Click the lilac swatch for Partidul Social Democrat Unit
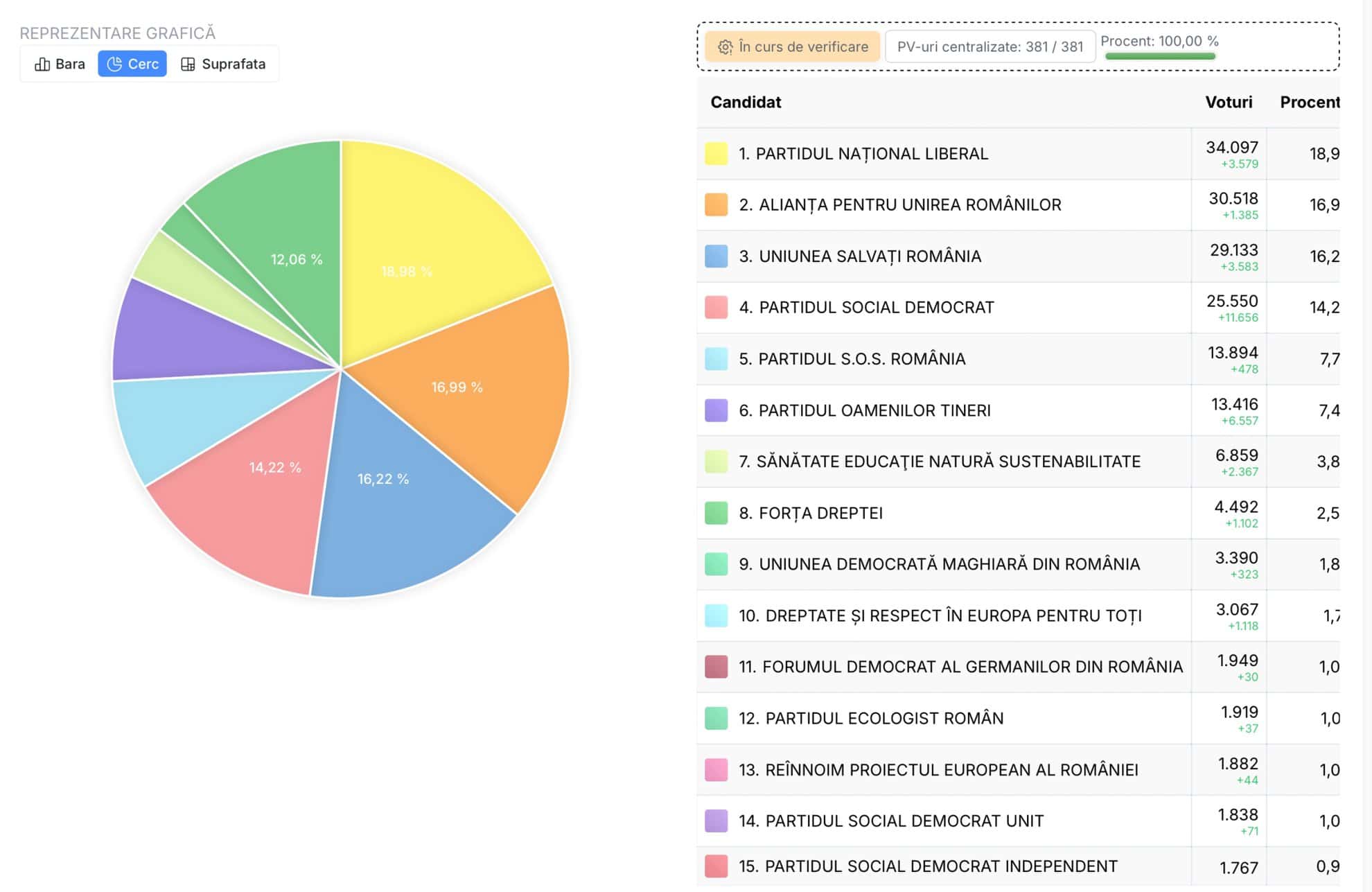The height and width of the screenshot is (892, 1372). coord(716,821)
